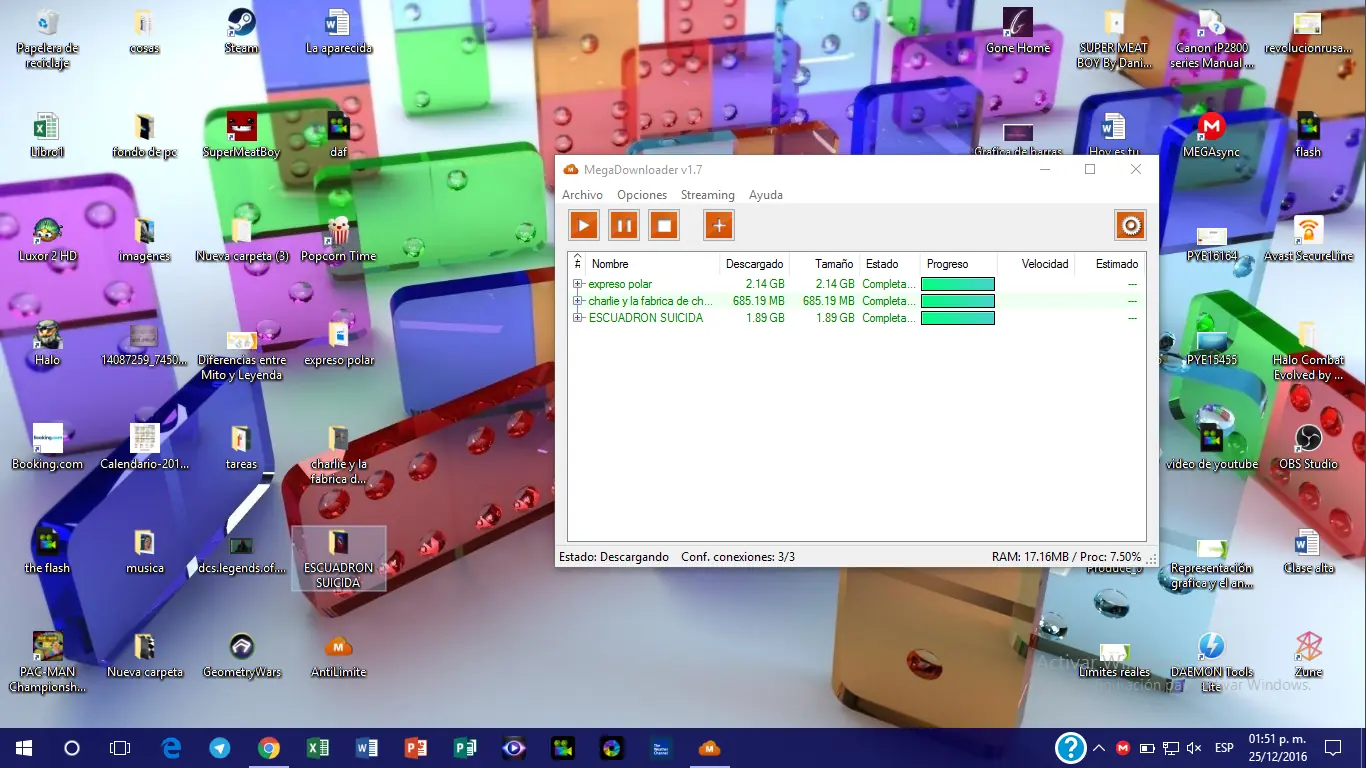Viewport: 1366px width, 768px height.
Task: Select the 'the flash' desktop video icon
Action: (47, 550)
